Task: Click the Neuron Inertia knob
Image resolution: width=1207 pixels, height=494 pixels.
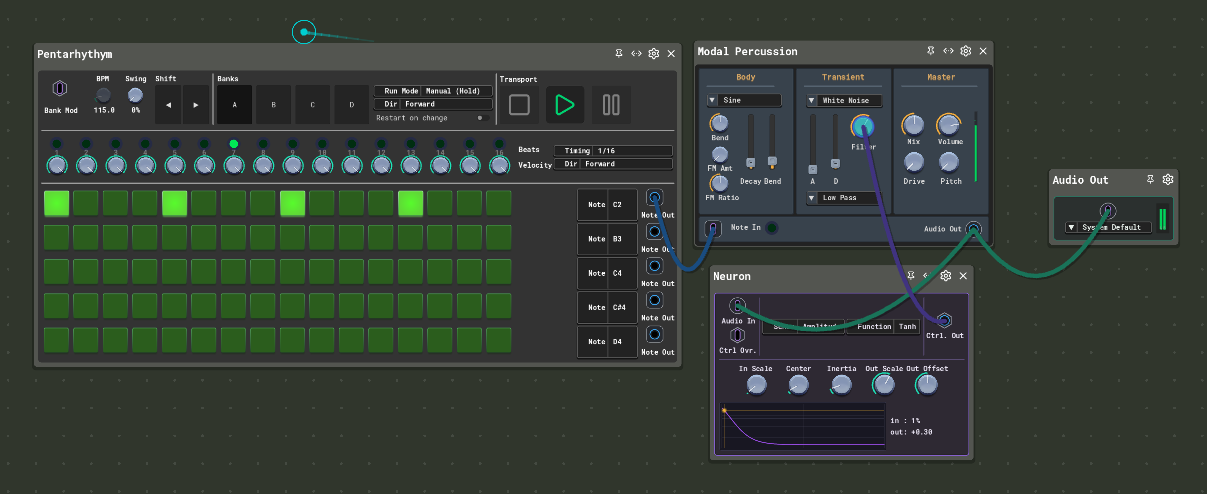Action: point(841,384)
